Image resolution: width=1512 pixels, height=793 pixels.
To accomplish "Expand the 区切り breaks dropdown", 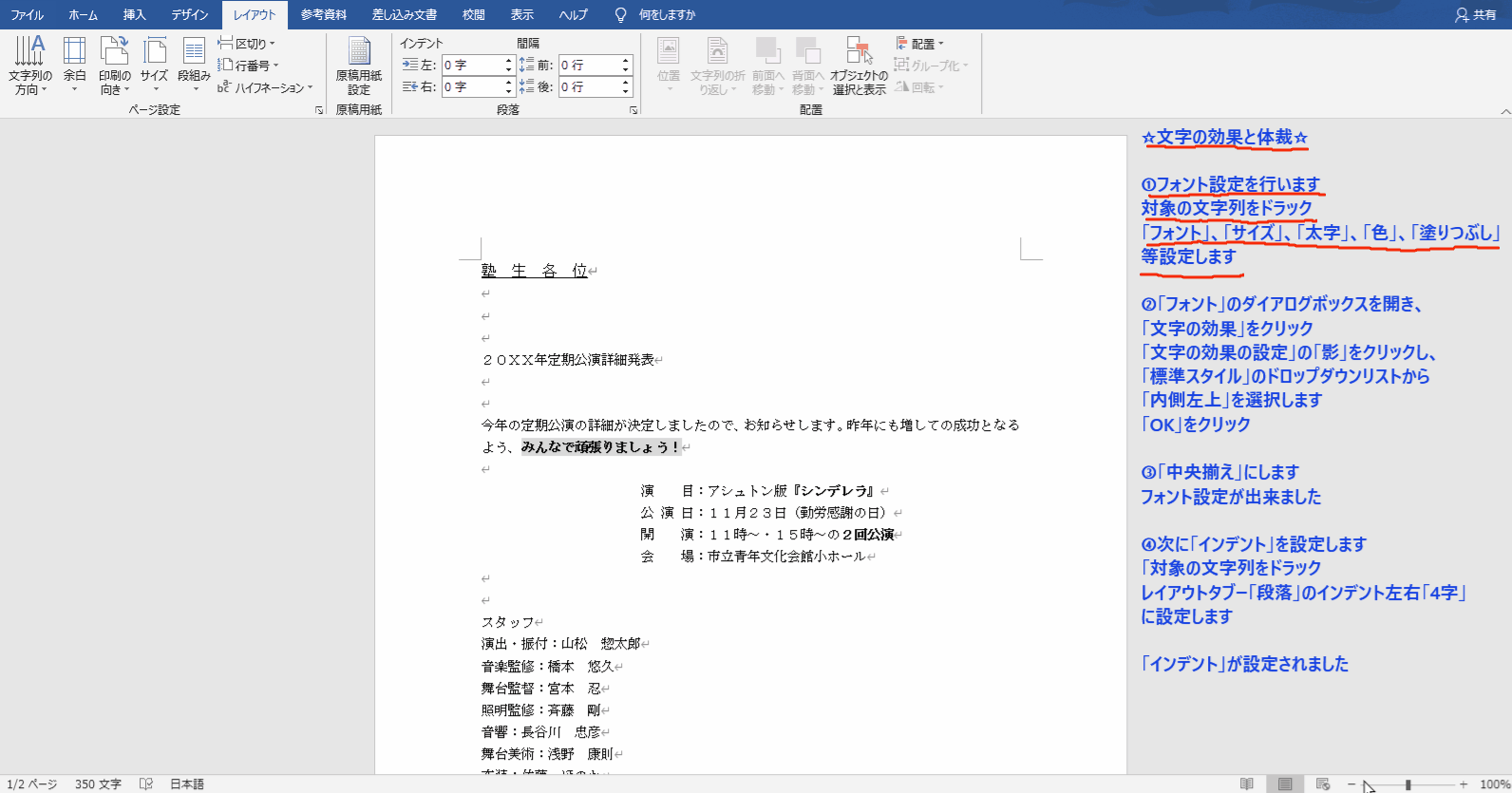I will point(248,44).
